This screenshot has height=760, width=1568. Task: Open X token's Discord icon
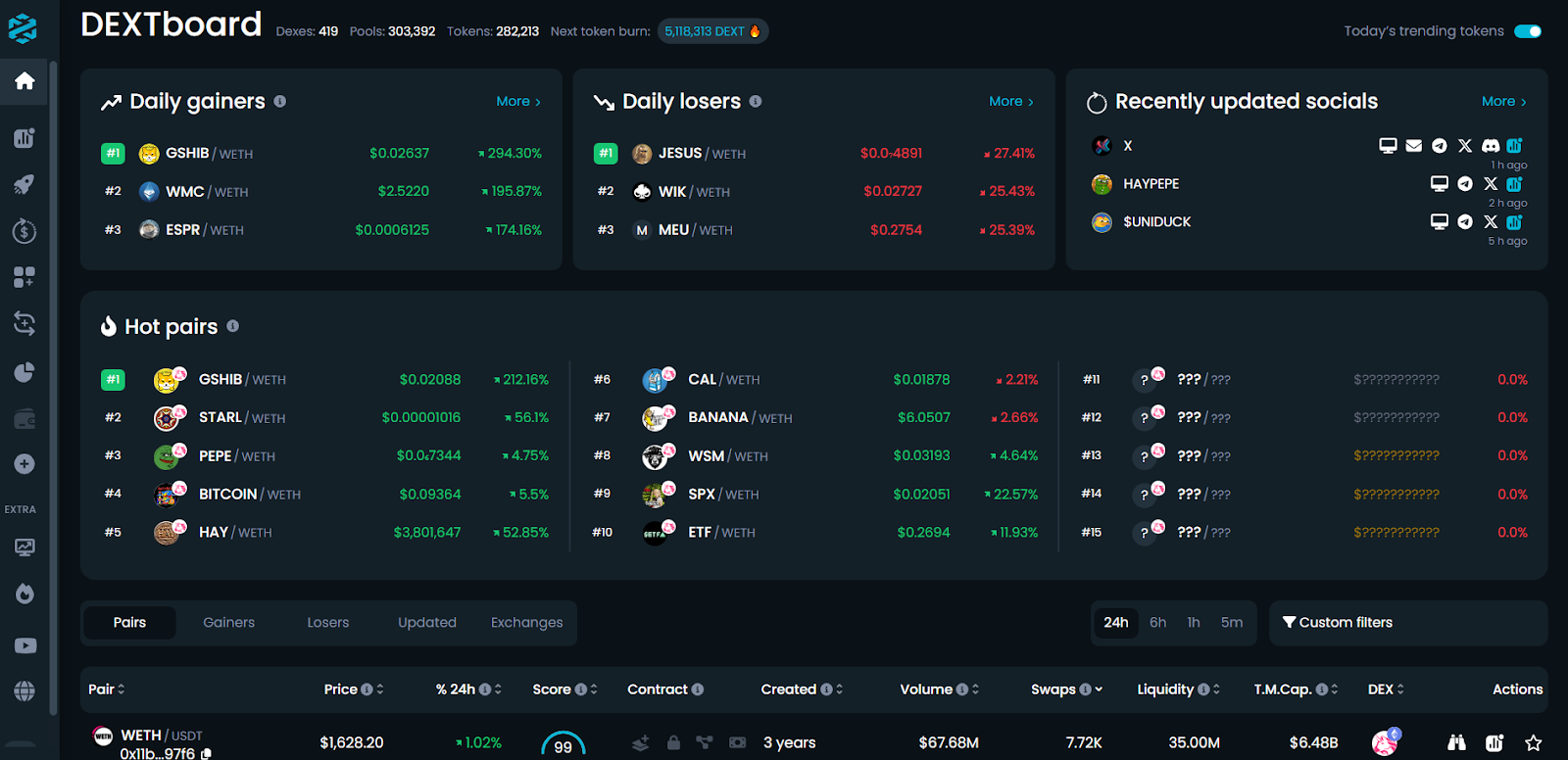click(1491, 146)
